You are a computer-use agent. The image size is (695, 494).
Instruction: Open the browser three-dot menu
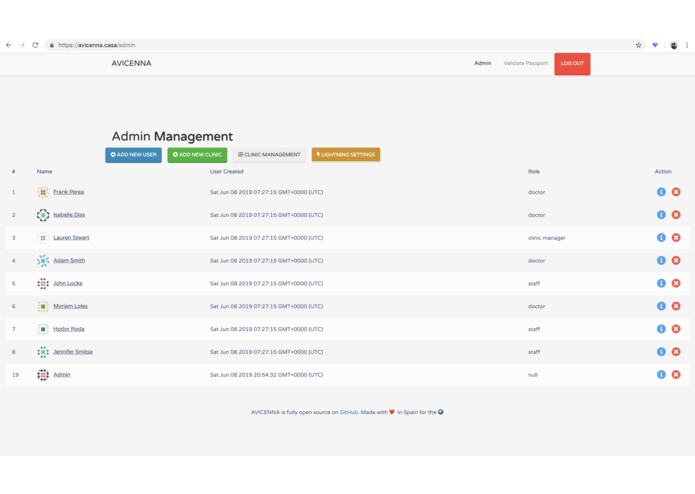click(687, 45)
